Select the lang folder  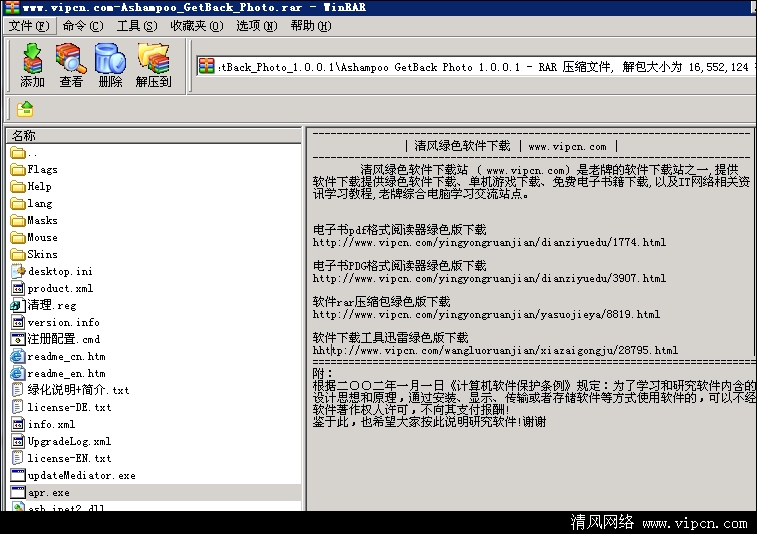32,203
